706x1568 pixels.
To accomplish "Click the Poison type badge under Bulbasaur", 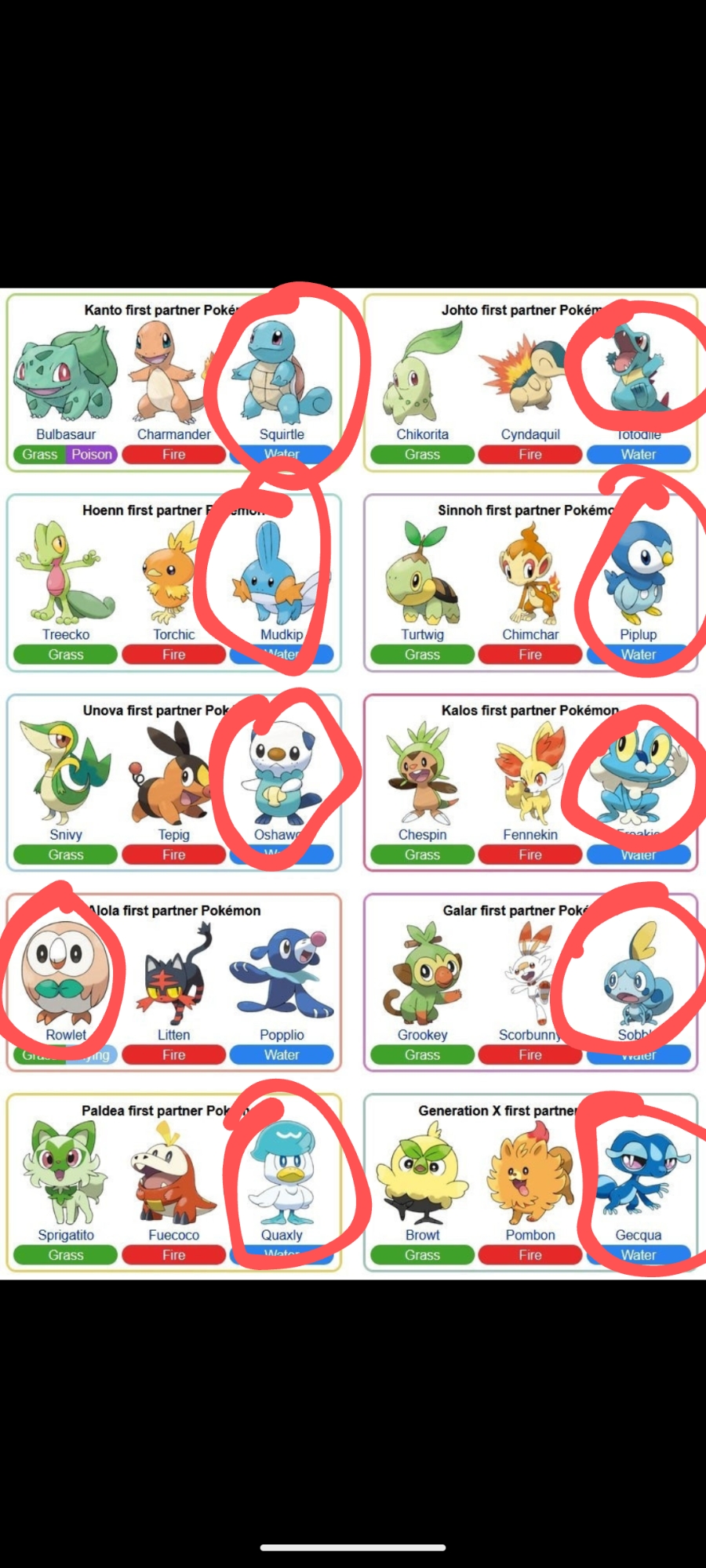I will pos(92,455).
